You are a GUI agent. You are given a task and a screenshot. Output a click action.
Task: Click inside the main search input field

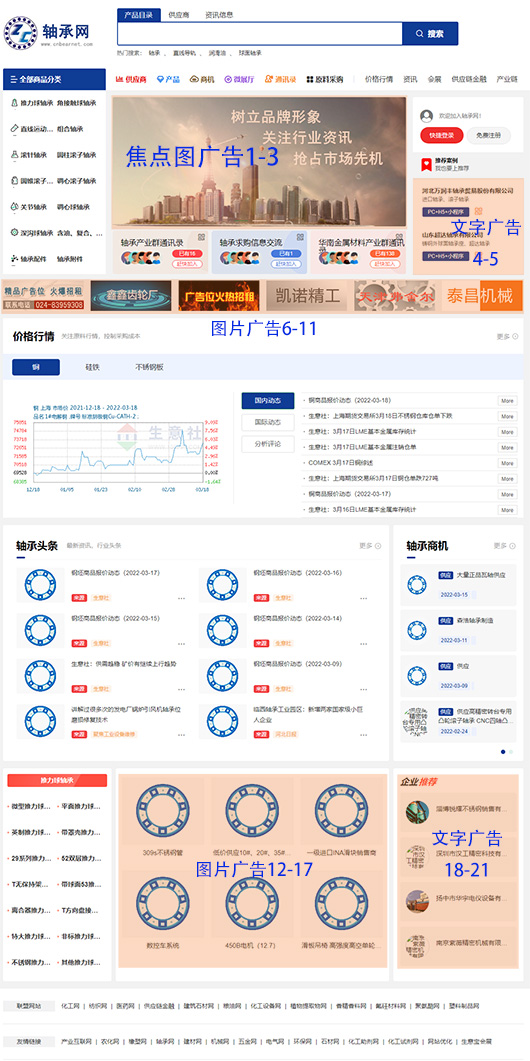260,33
